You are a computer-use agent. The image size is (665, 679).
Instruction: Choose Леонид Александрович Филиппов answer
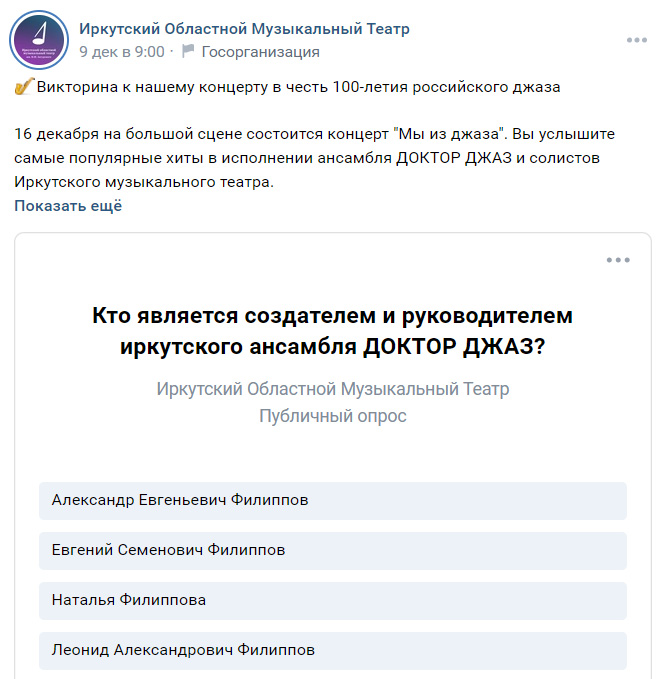click(x=332, y=650)
